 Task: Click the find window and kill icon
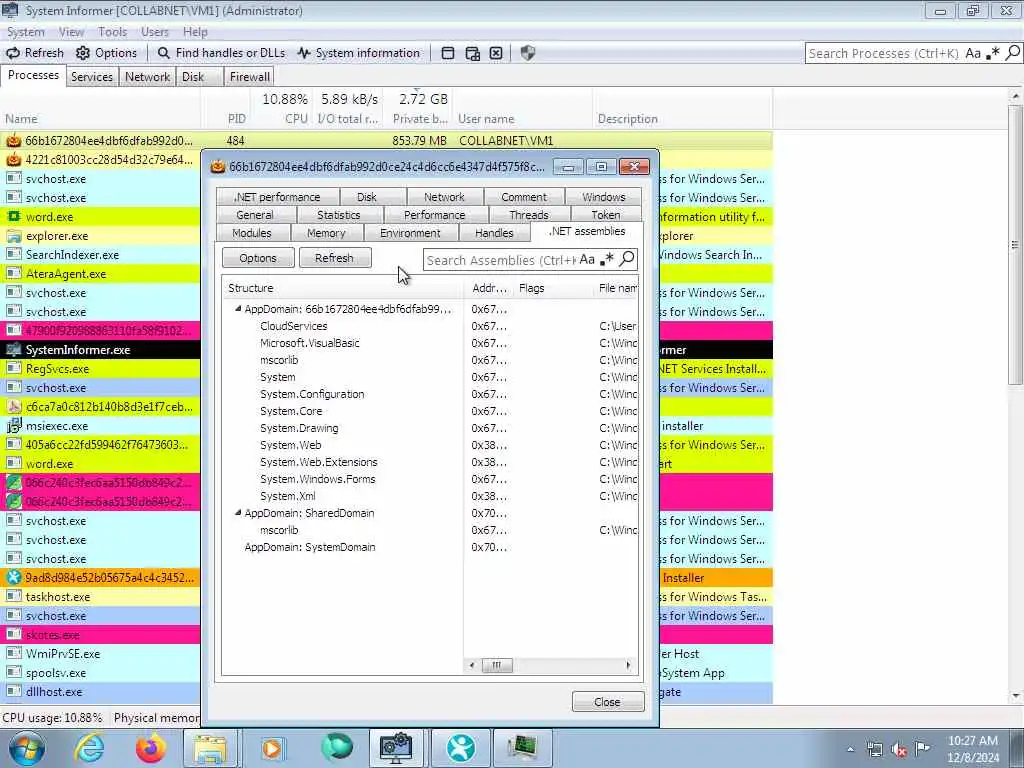(x=496, y=53)
